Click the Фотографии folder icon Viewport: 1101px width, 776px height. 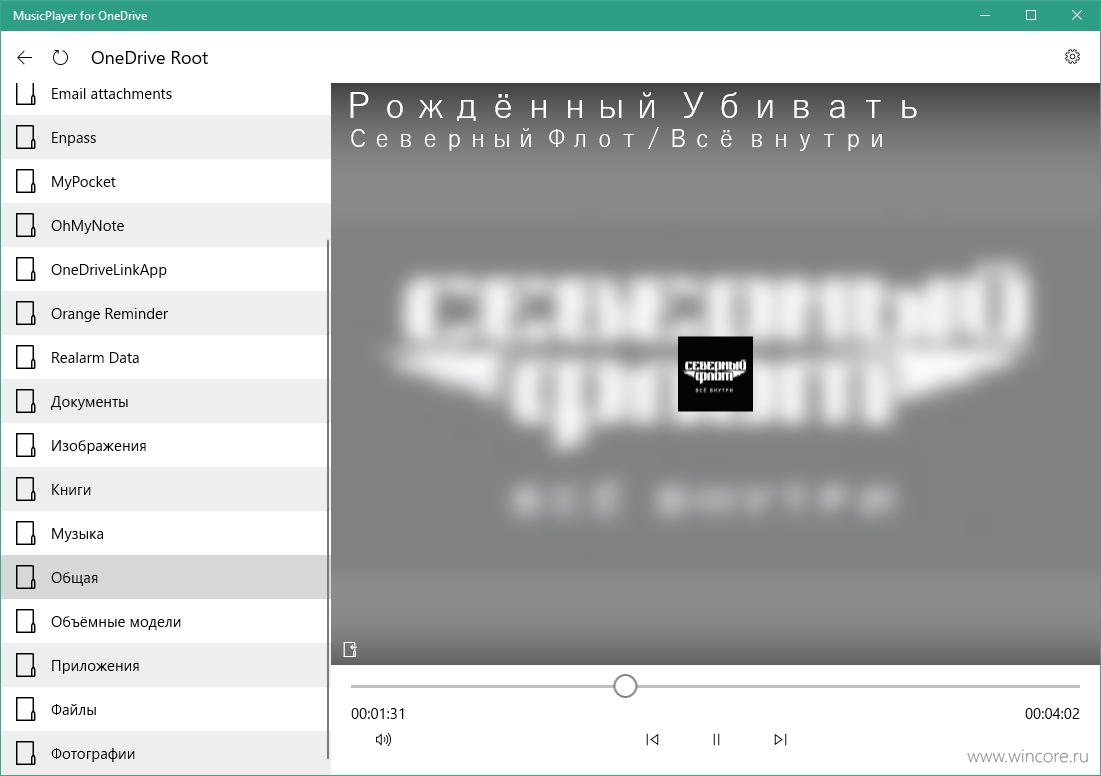click(26, 754)
